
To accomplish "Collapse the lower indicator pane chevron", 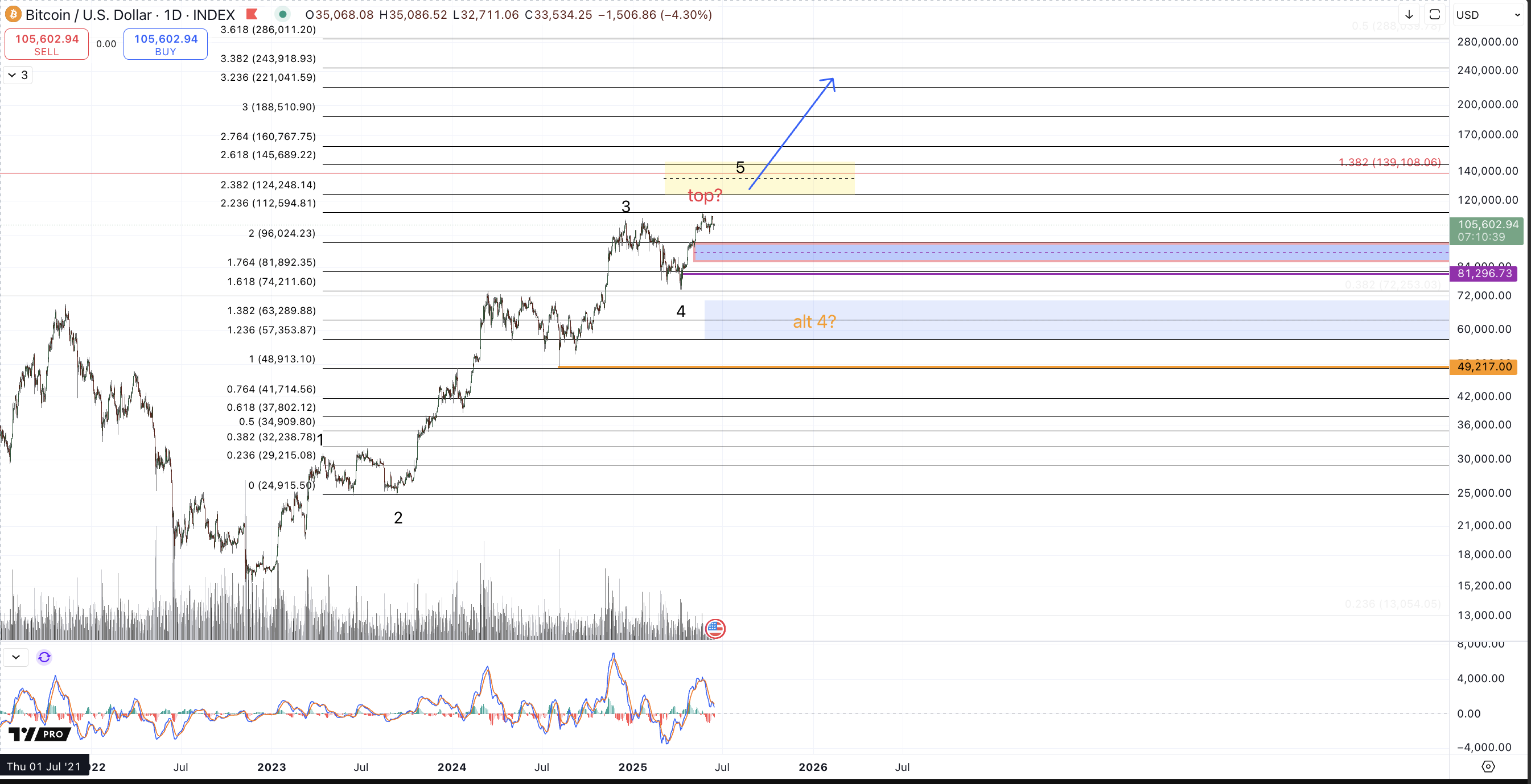I will [16, 657].
